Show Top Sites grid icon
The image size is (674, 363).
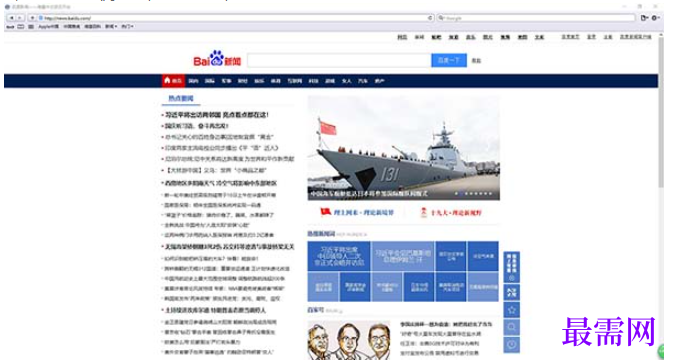31,27
